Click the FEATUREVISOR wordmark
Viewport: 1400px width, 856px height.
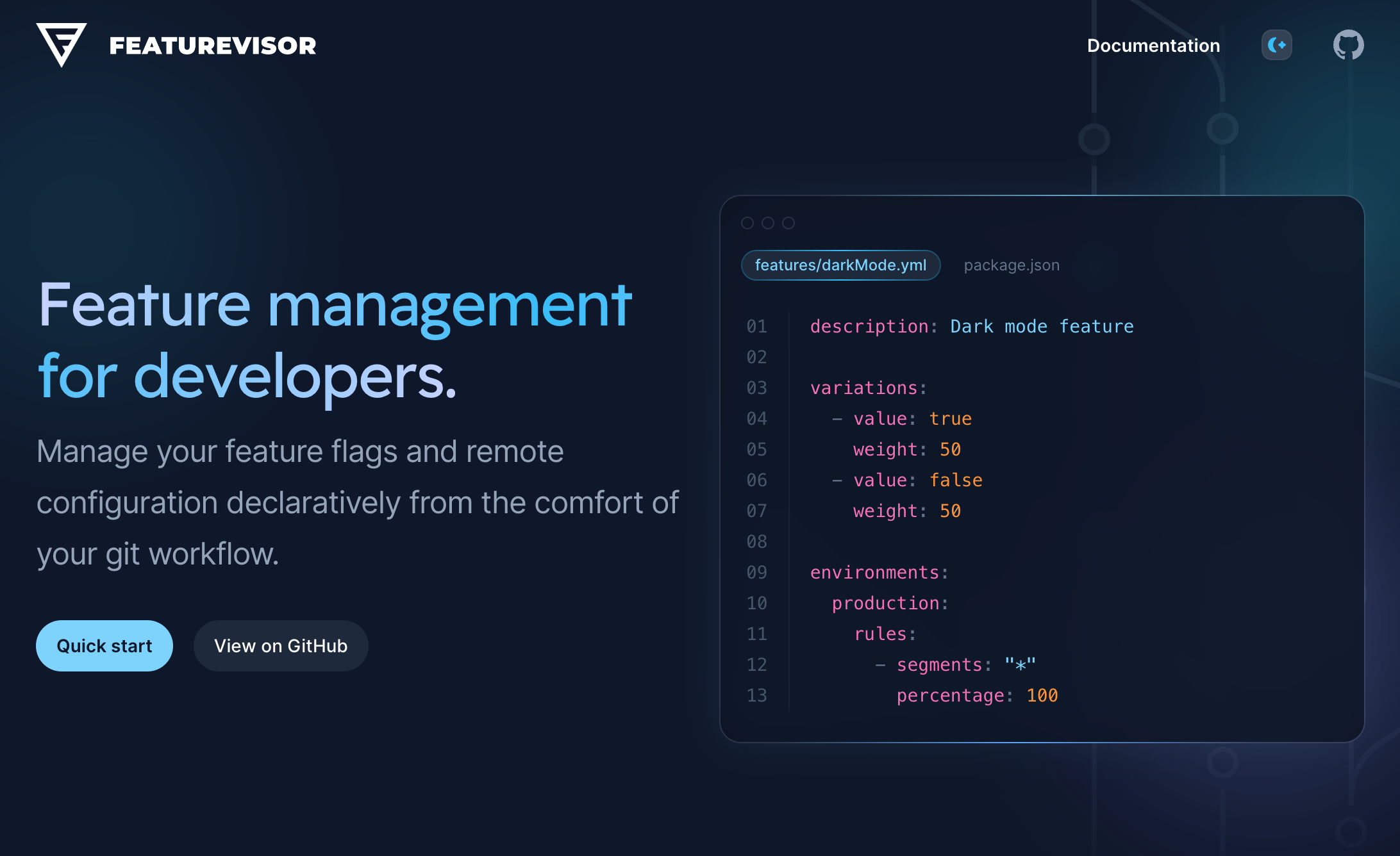tap(213, 45)
